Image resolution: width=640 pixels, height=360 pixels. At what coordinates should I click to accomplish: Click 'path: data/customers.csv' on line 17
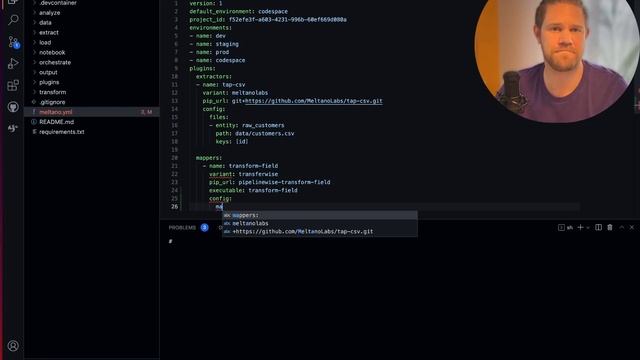(x=255, y=133)
